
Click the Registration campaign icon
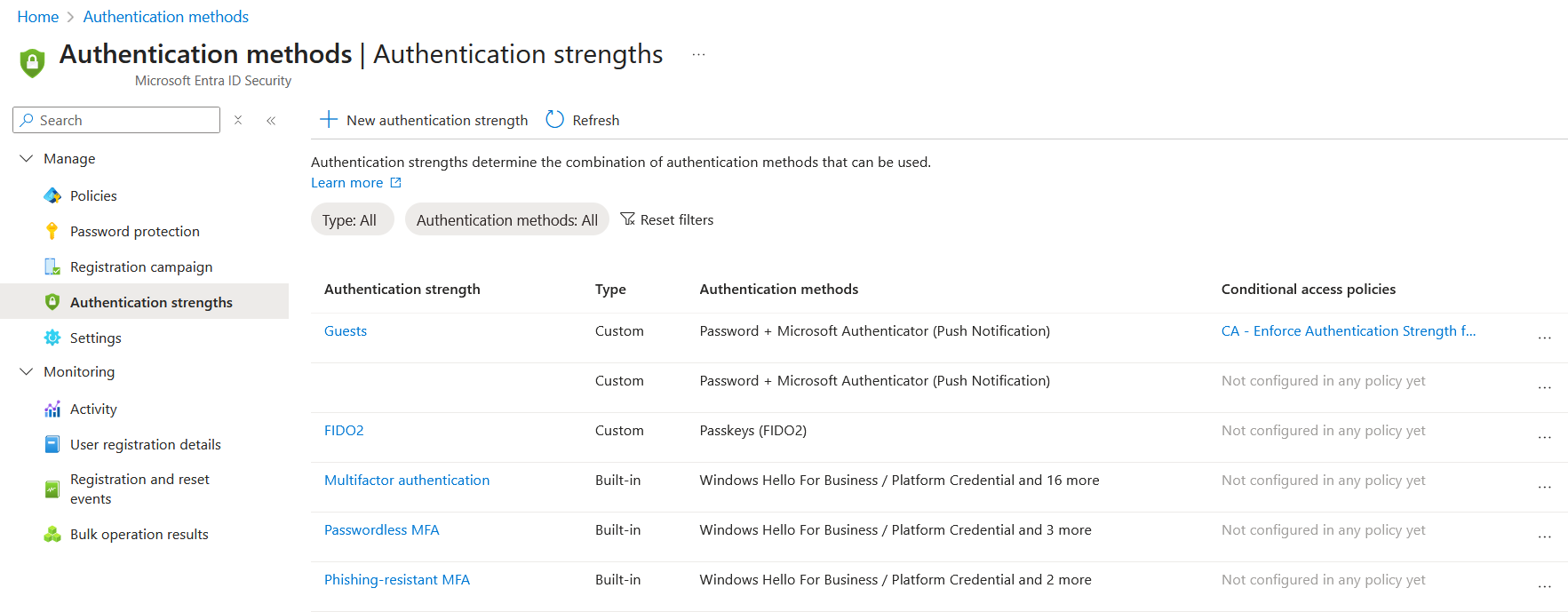coord(52,266)
